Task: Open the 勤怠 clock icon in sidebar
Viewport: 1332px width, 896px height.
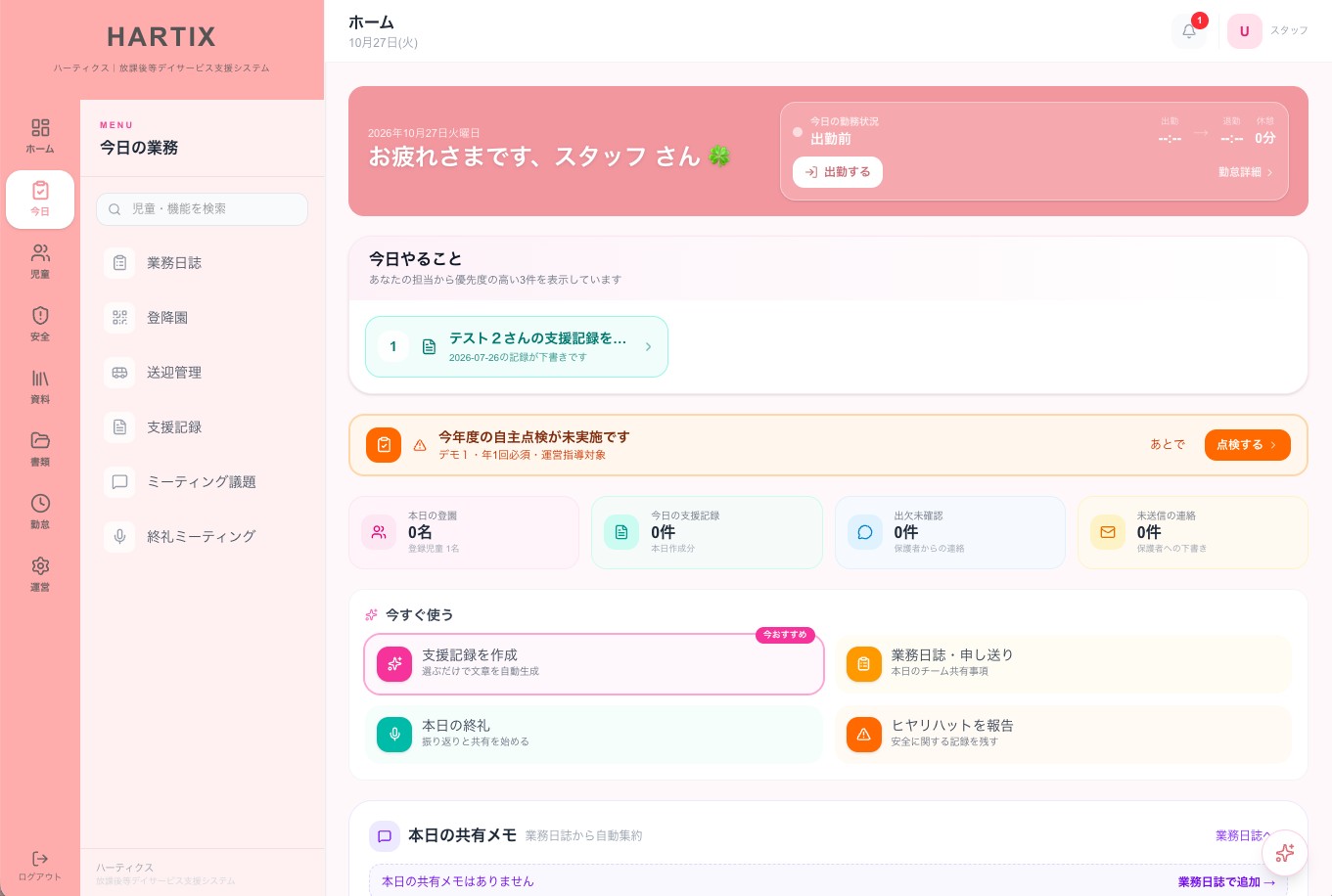Action: click(40, 512)
